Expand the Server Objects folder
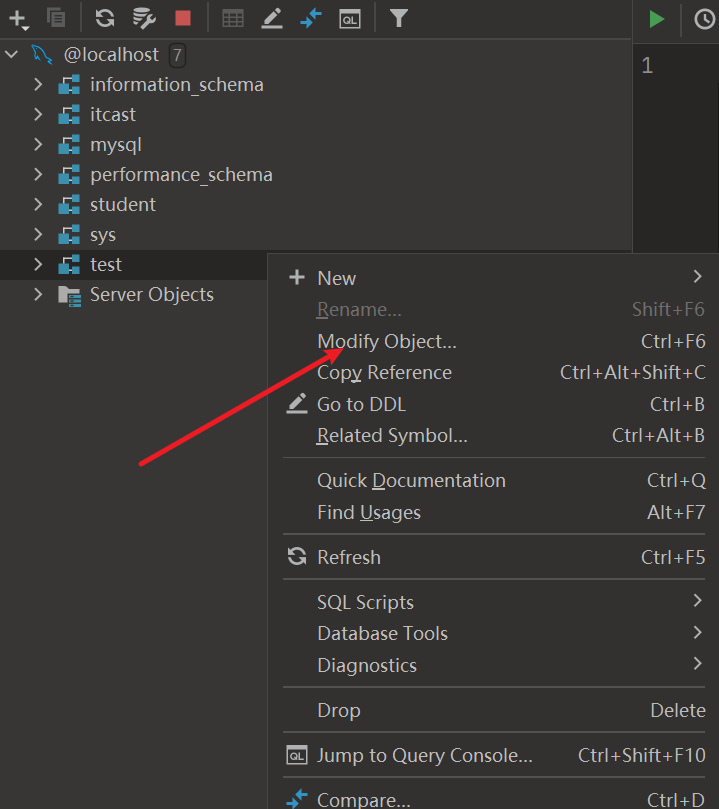Viewport: 719px width, 809px height. (x=38, y=295)
